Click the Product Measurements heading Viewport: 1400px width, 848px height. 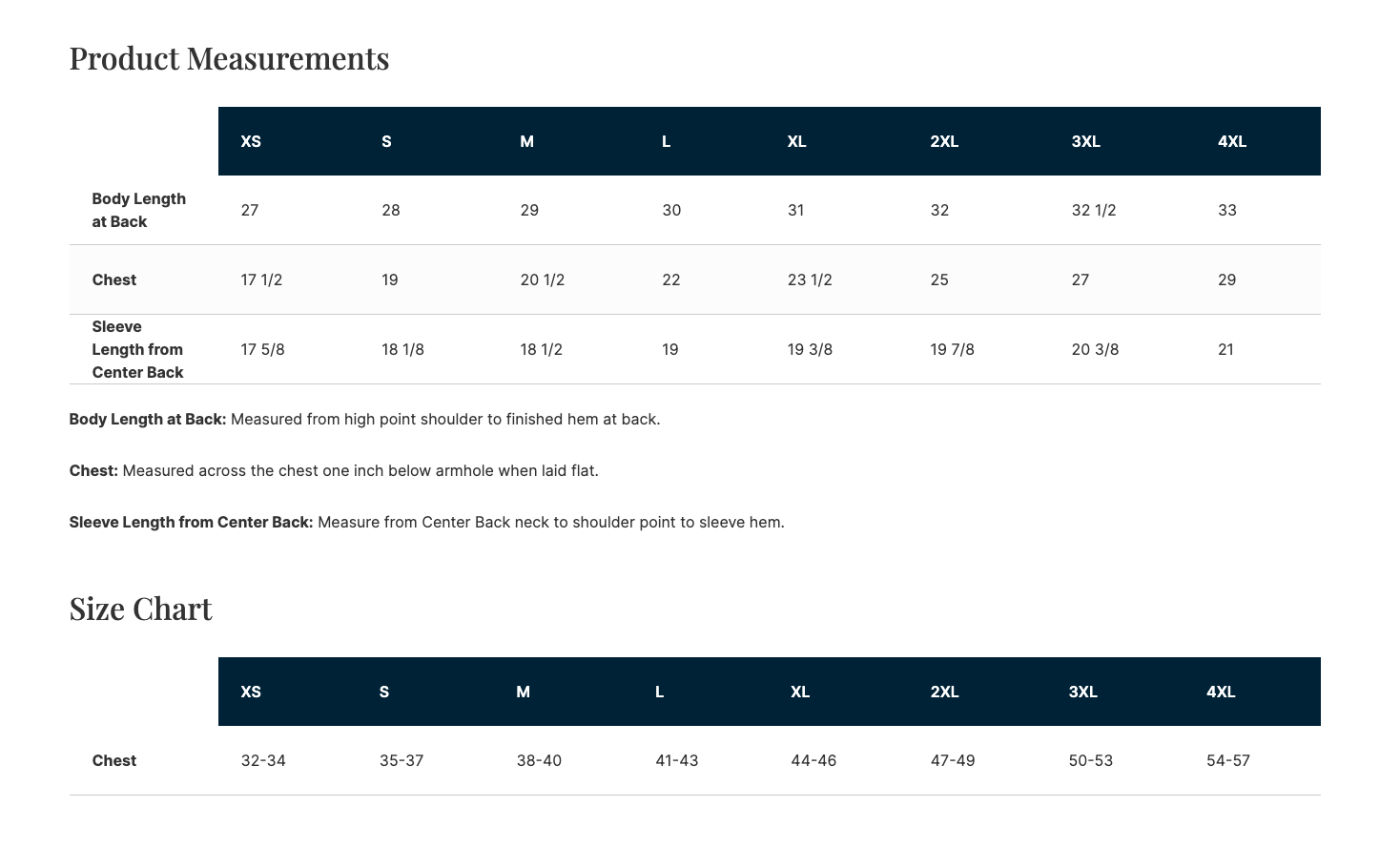(229, 58)
